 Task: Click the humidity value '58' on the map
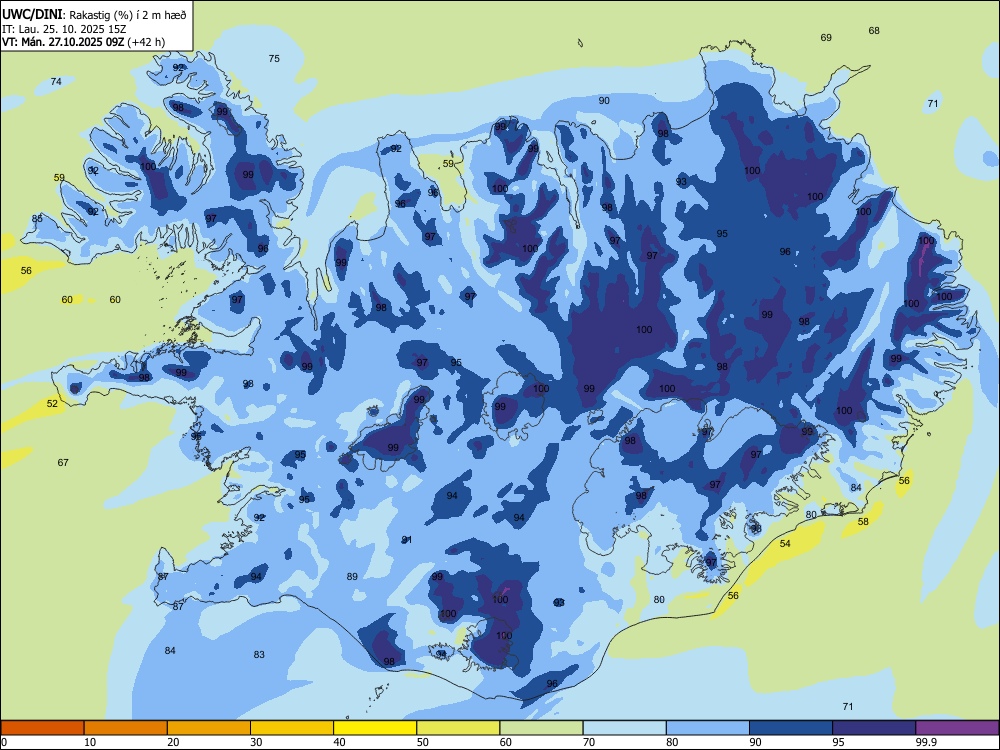(x=863, y=521)
